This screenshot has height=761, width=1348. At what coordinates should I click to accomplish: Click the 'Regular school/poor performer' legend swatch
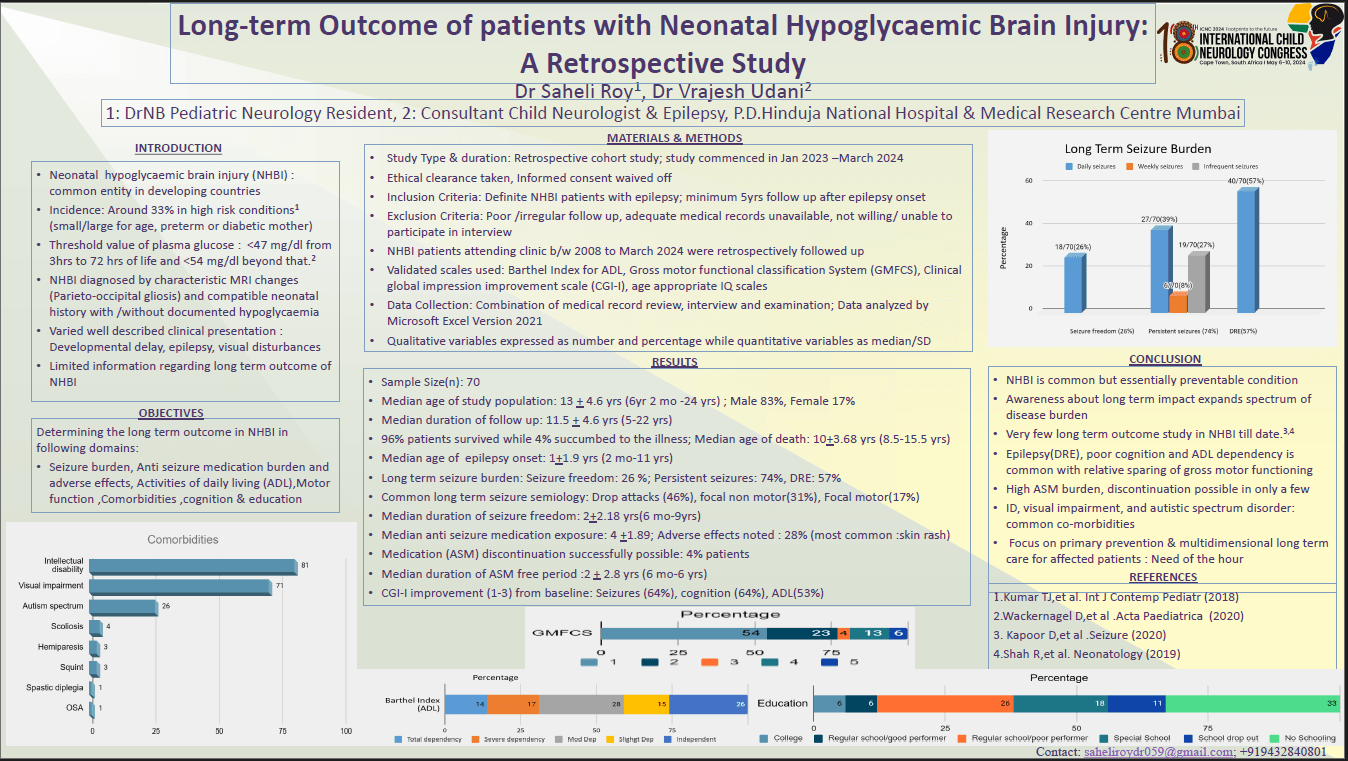coord(963,739)
